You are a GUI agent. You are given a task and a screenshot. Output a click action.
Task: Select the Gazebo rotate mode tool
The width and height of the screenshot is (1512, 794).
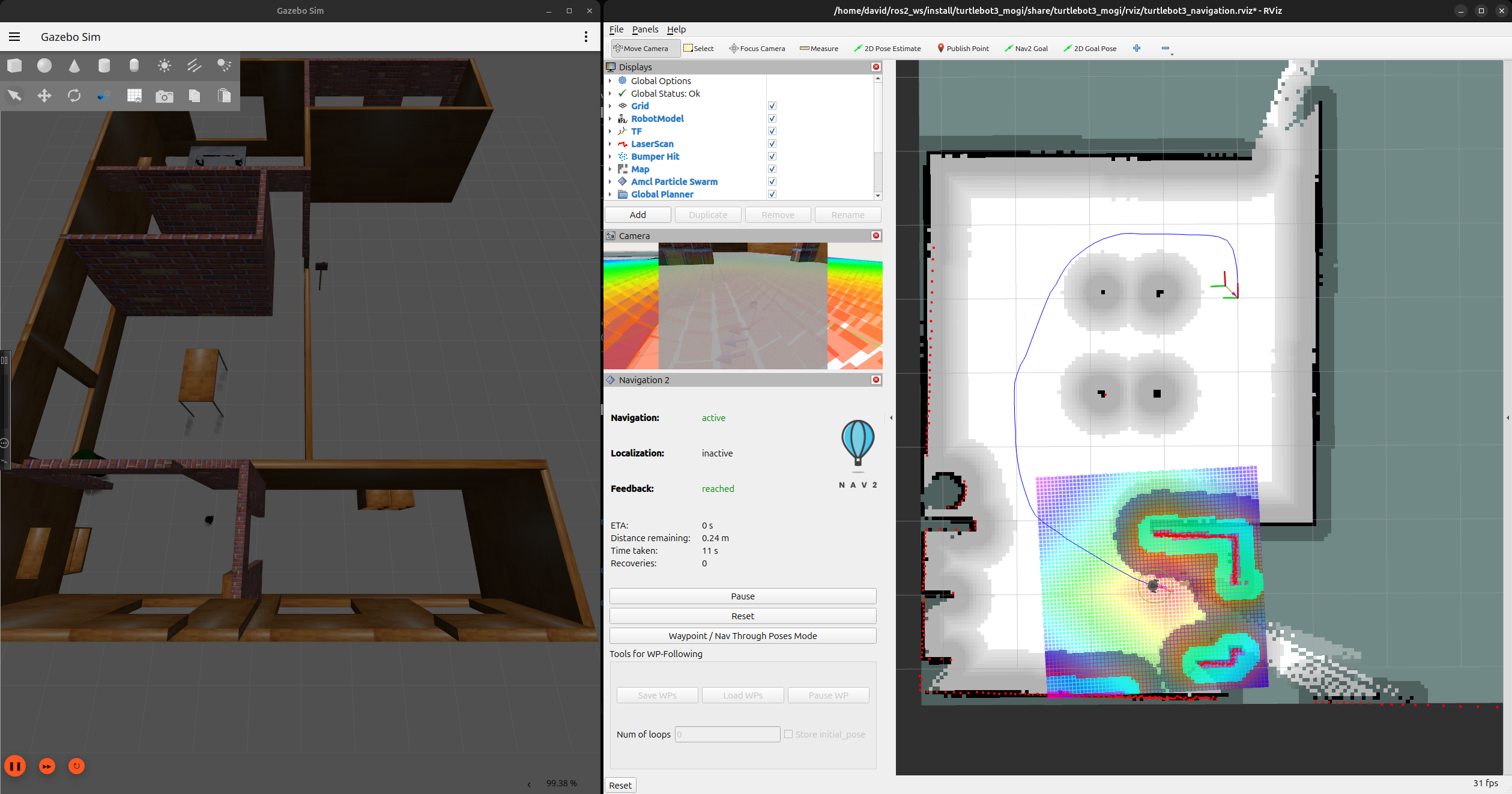74,95
